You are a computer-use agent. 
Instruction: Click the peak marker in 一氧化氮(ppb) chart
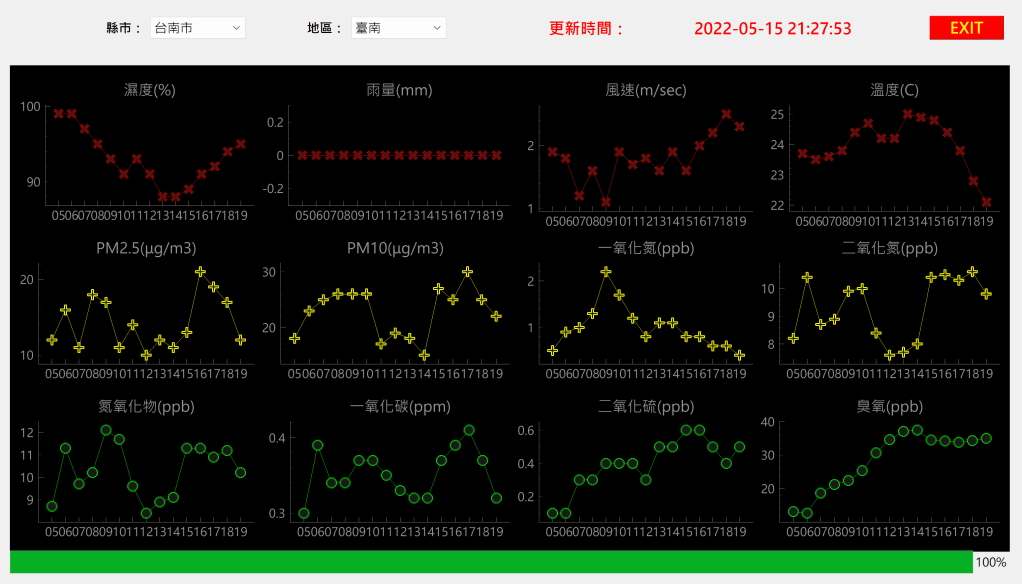[x=606, y=272]
